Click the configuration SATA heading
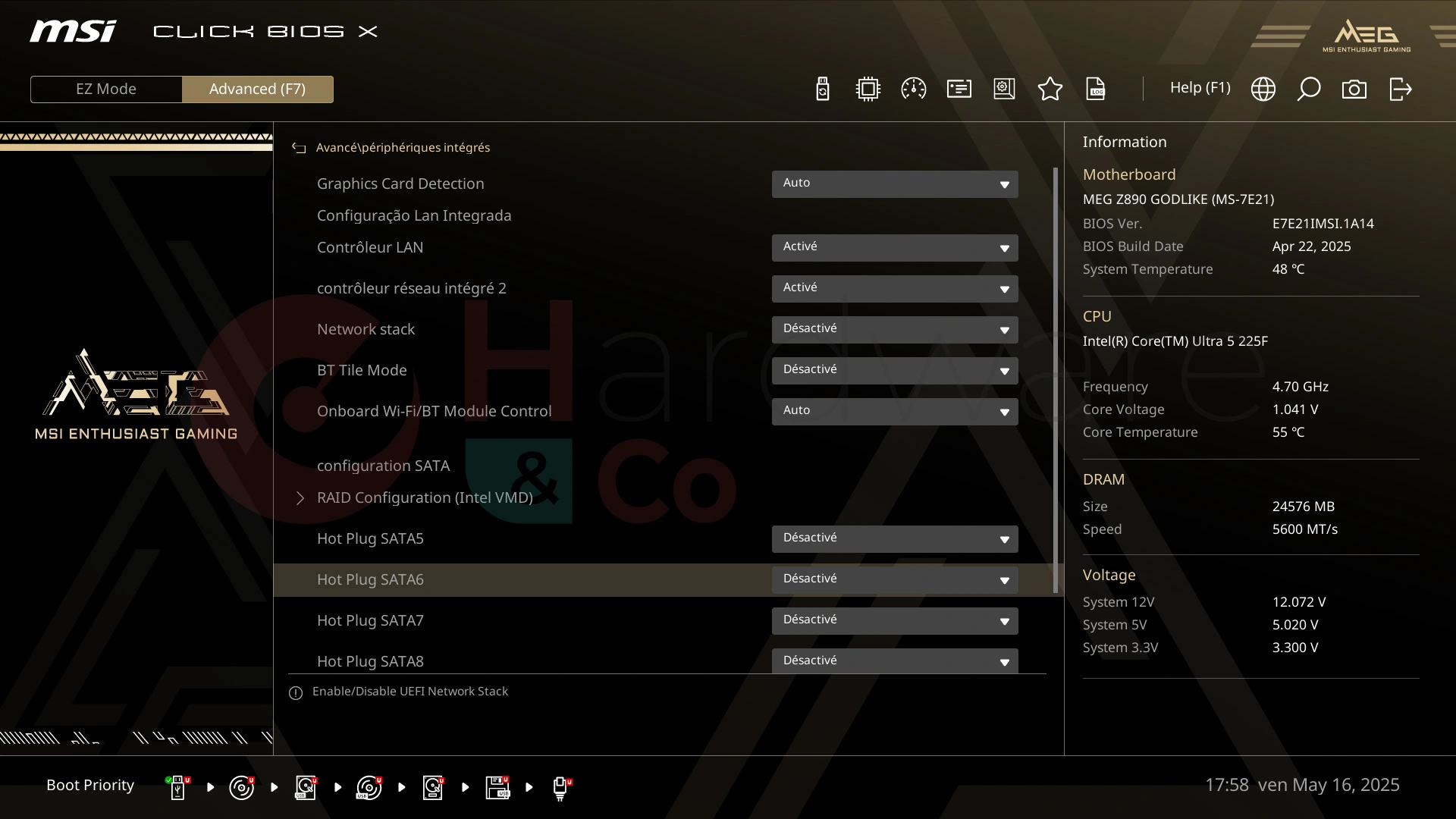Image resolution: width=1456 pixels, height=819 pixels. click(383, 466)
